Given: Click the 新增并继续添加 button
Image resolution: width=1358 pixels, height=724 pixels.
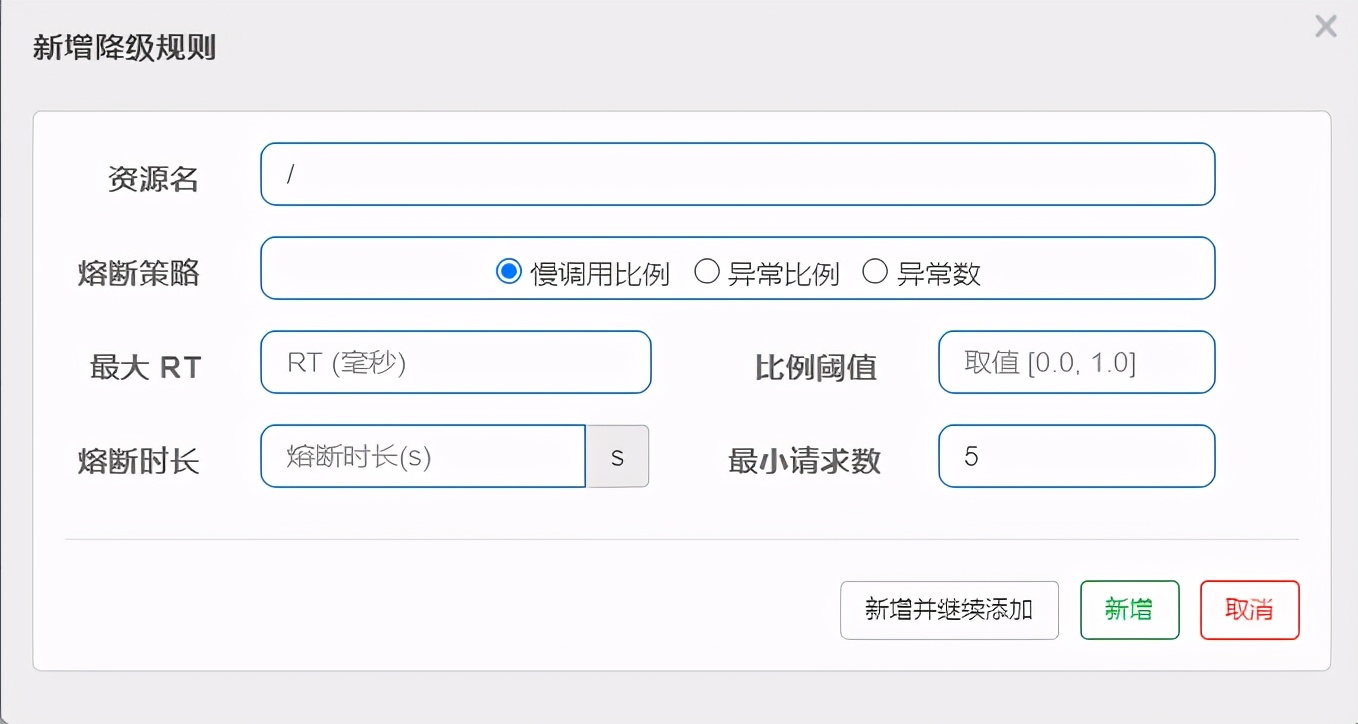Looking at the screenshot, I should [x=948, y=610].
